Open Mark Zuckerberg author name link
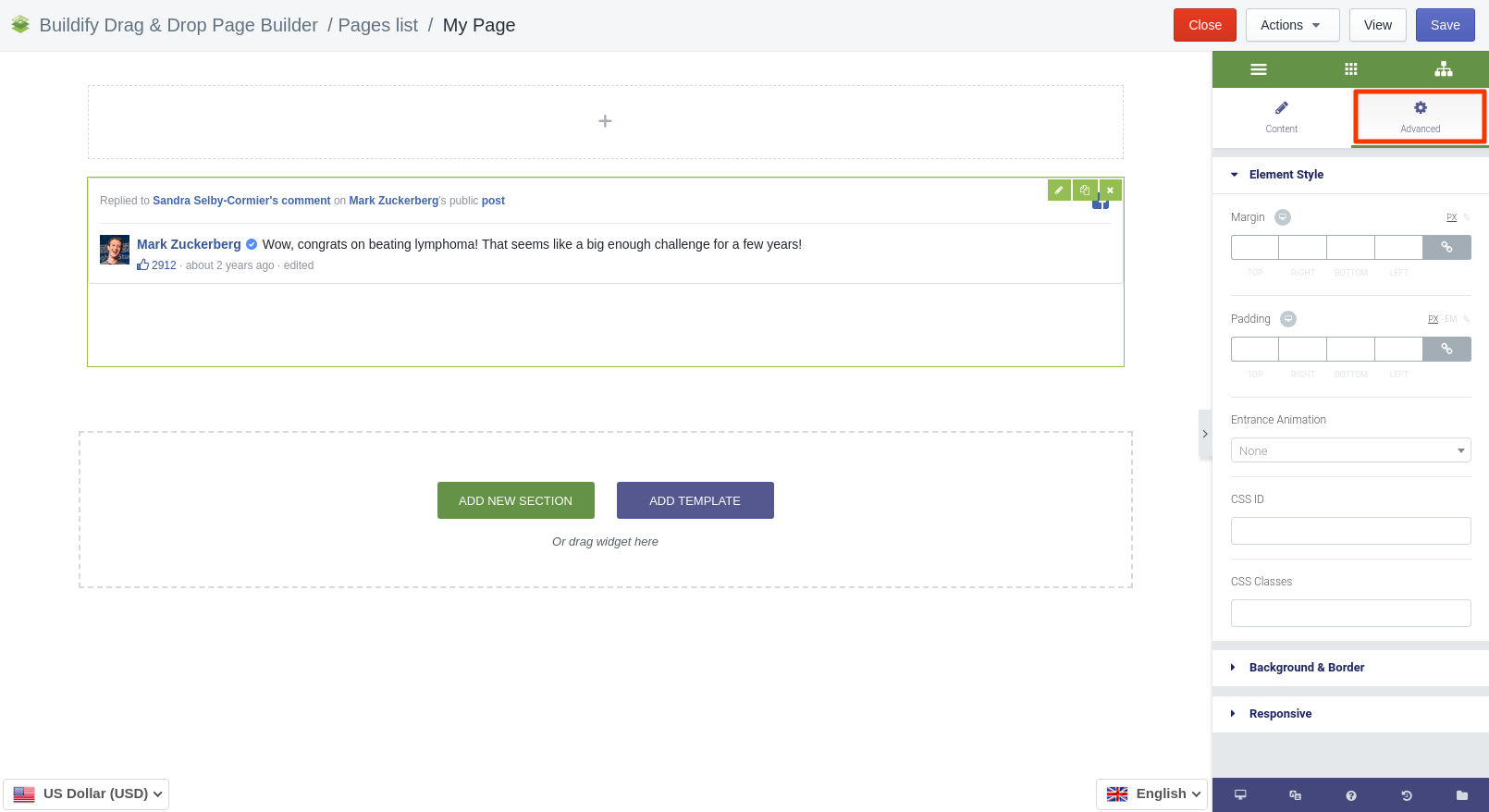The height and width of the screenshot is (812, 1489). click(x=189, y=244)
